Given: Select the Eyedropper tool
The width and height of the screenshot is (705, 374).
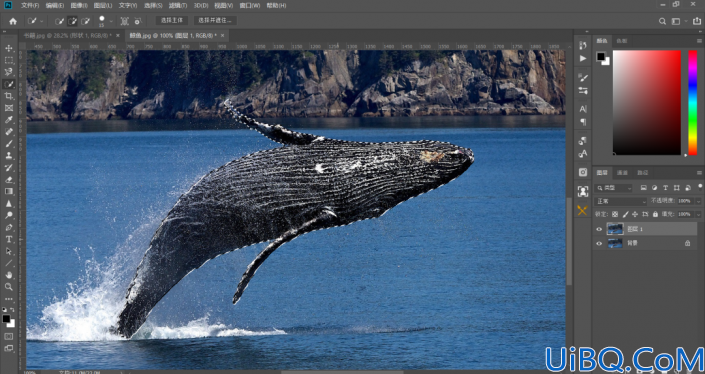Looking at the screenshot, I should tap(9, 120).
